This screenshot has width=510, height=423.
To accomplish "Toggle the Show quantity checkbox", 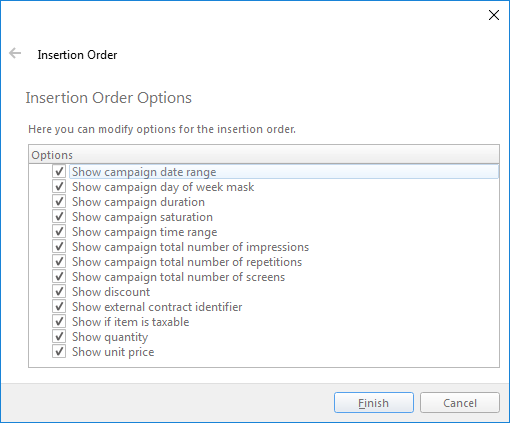I will pyautogui.click(x=59, y=337).
